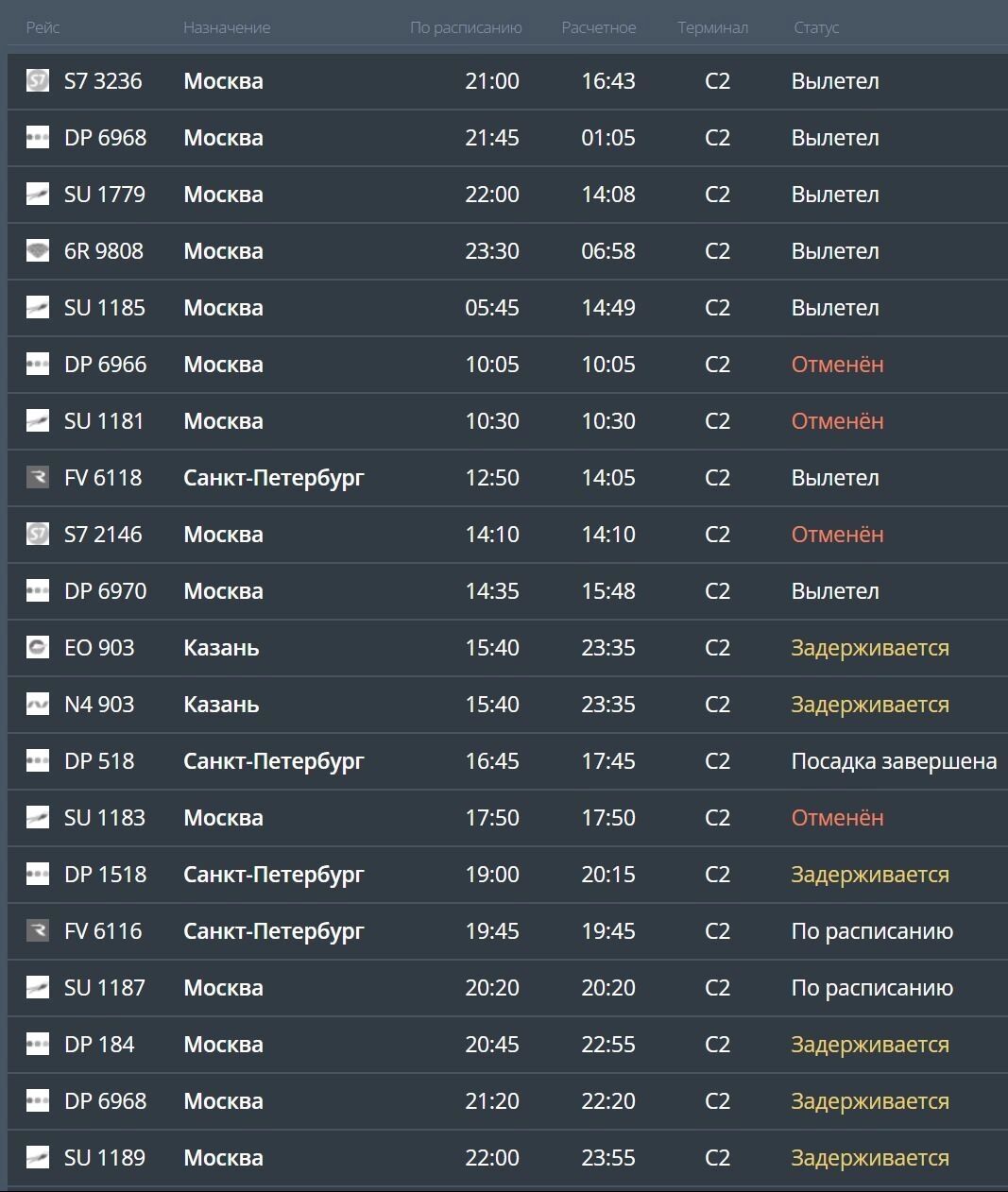
Task: Sort flights by По расписанию header
Action: [466, 28]
